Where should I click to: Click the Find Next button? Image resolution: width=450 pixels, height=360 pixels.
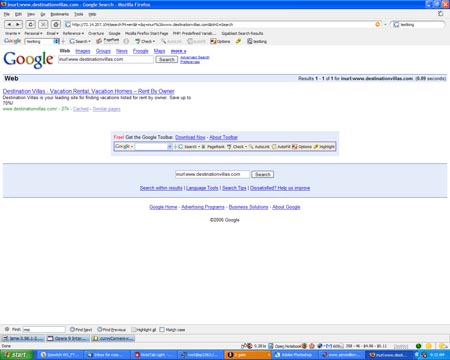81,330
